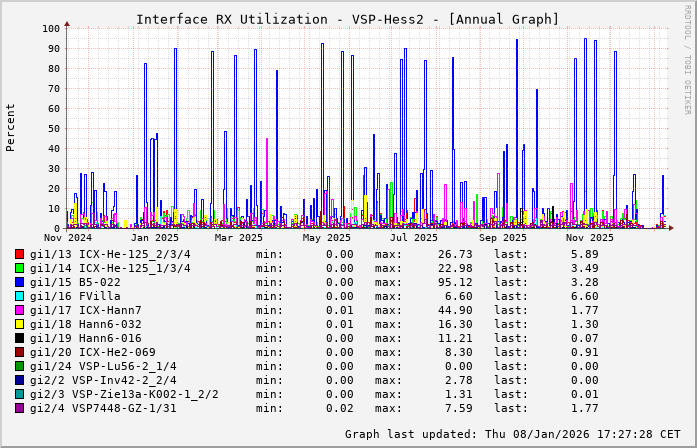Select the purple gi2/4 VSP7448-GZ-1/31 swatch
This screenshot has height=448, width=697.
(x=20, y=408)
